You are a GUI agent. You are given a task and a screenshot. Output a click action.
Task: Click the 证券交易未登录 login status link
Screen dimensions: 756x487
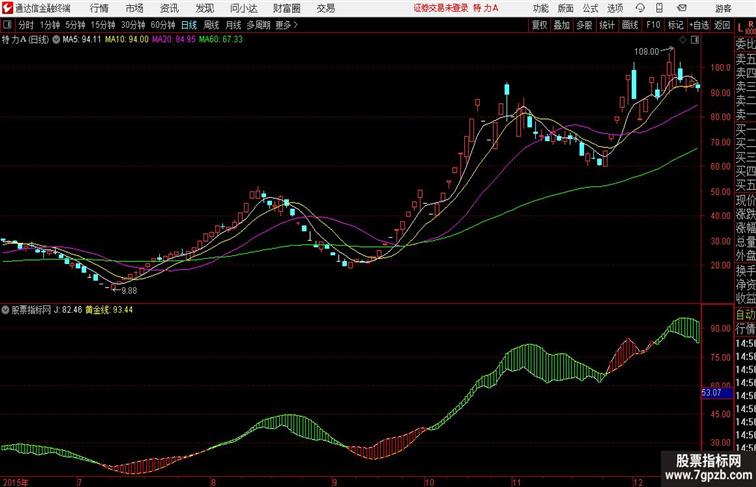[x=441, y=8]
